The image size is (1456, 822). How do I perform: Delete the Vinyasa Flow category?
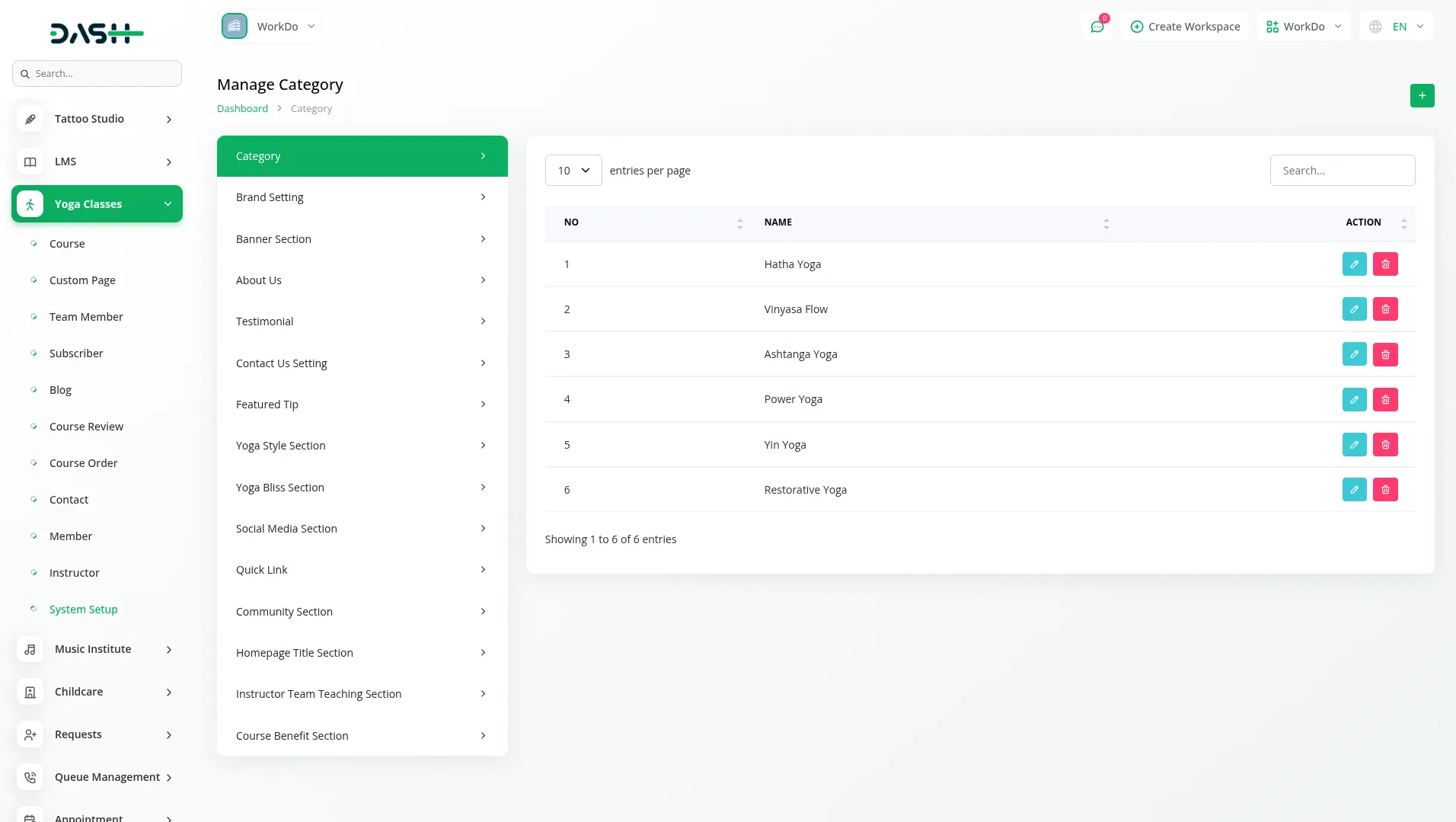click(1385, 309)
